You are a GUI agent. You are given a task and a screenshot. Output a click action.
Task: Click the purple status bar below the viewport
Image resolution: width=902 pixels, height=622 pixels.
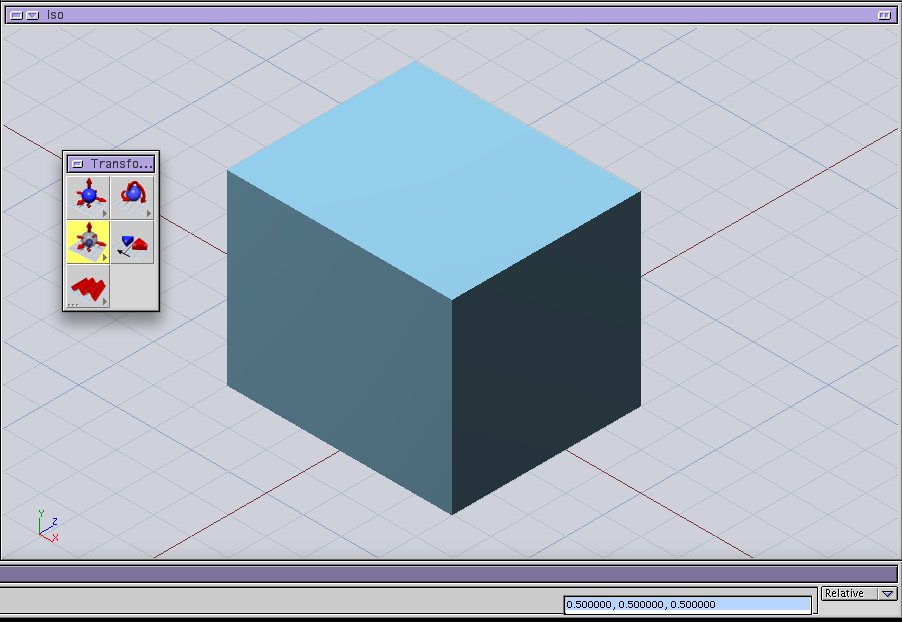[450, 574]
